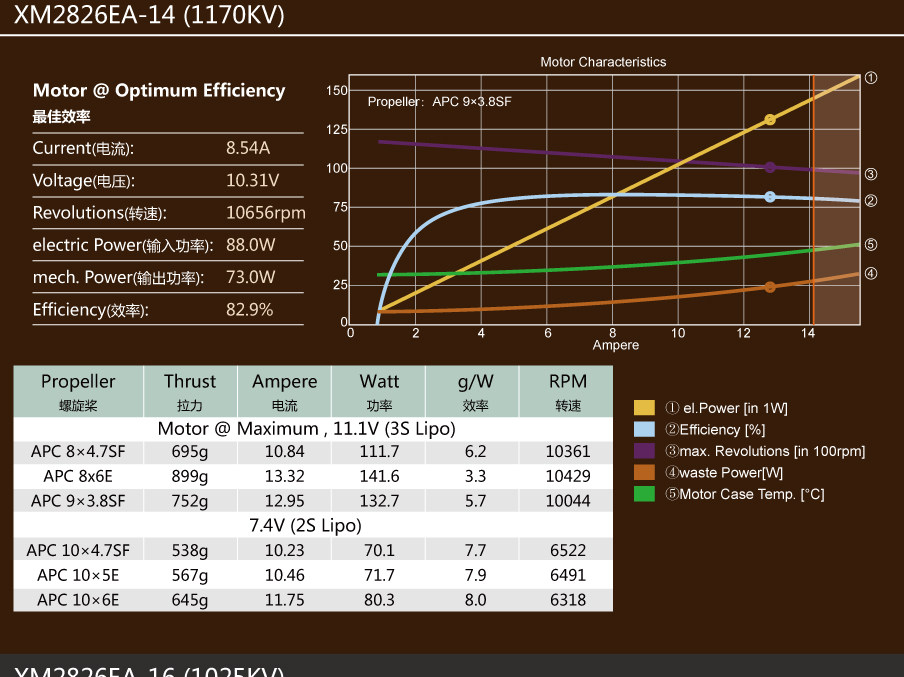Click the XM2826EA-14 (1170KV) title
The height and width of the screenshot is (677, 904).
coord(149,14)
